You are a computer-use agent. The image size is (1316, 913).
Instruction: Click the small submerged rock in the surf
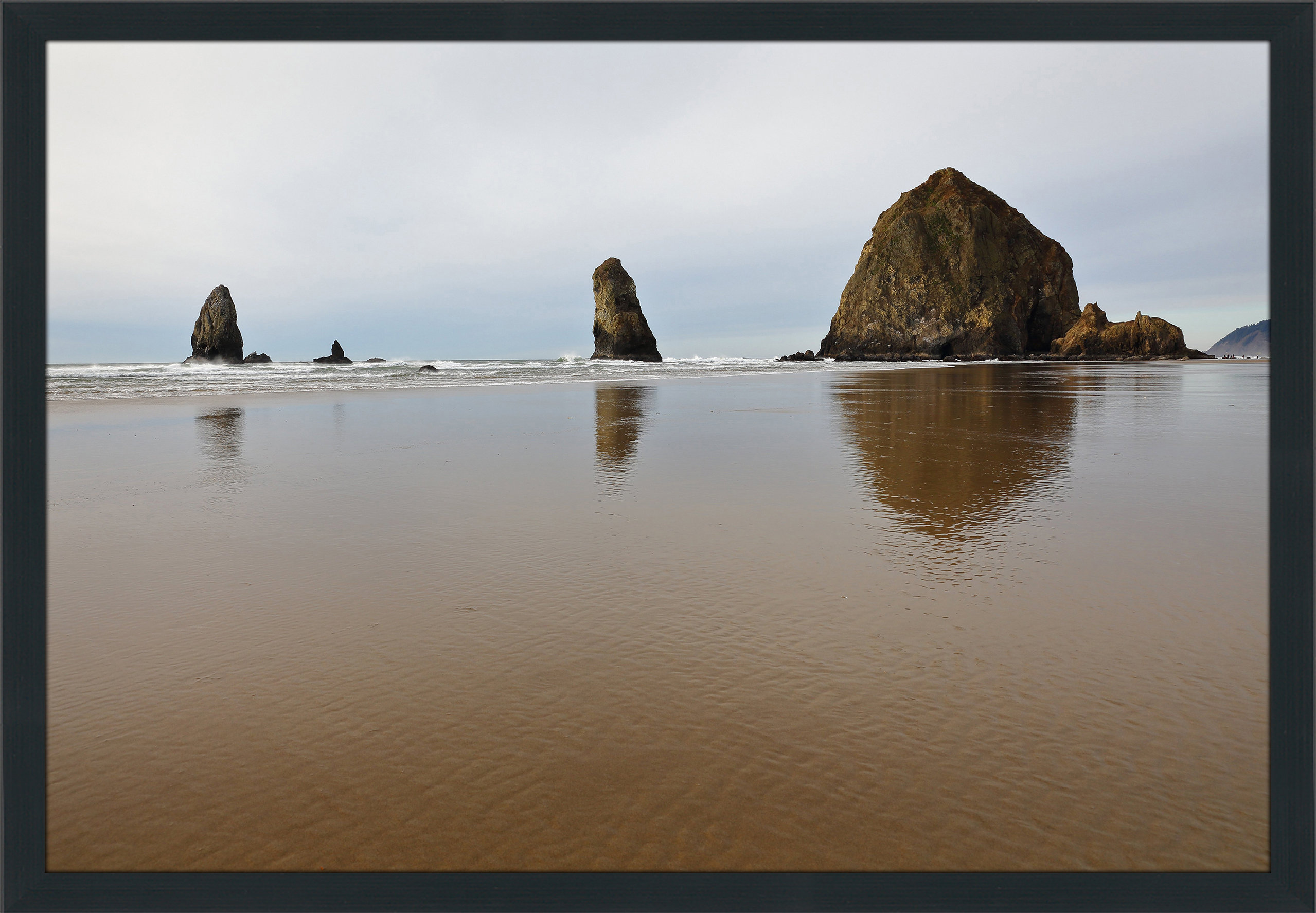(x=428, y=369)
